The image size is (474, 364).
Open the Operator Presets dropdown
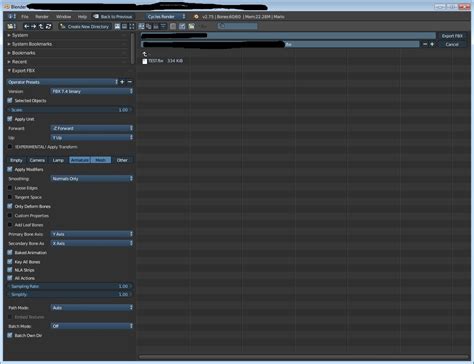pyautogui.click(x=62, y=82)
